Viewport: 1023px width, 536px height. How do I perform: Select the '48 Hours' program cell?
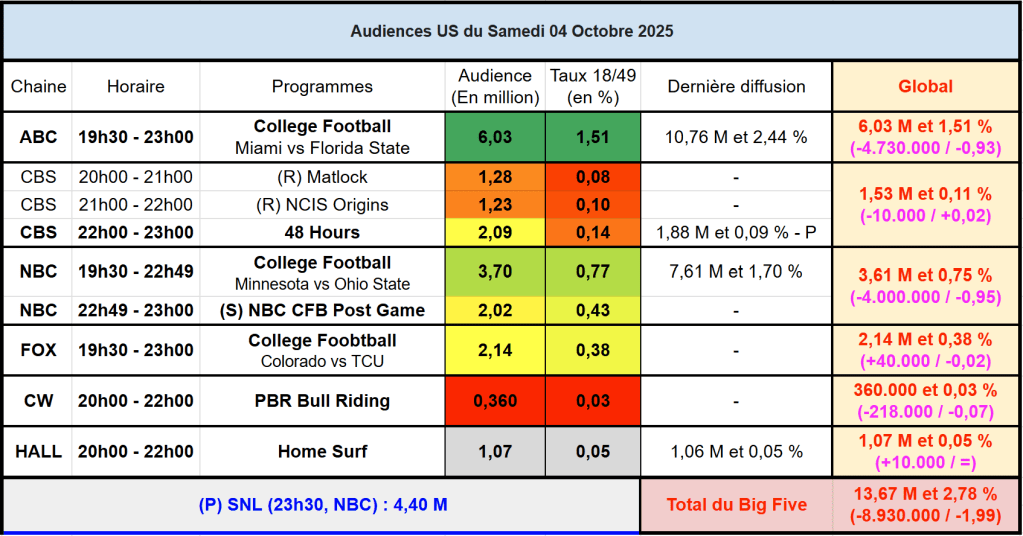click(x=322, y=232)
